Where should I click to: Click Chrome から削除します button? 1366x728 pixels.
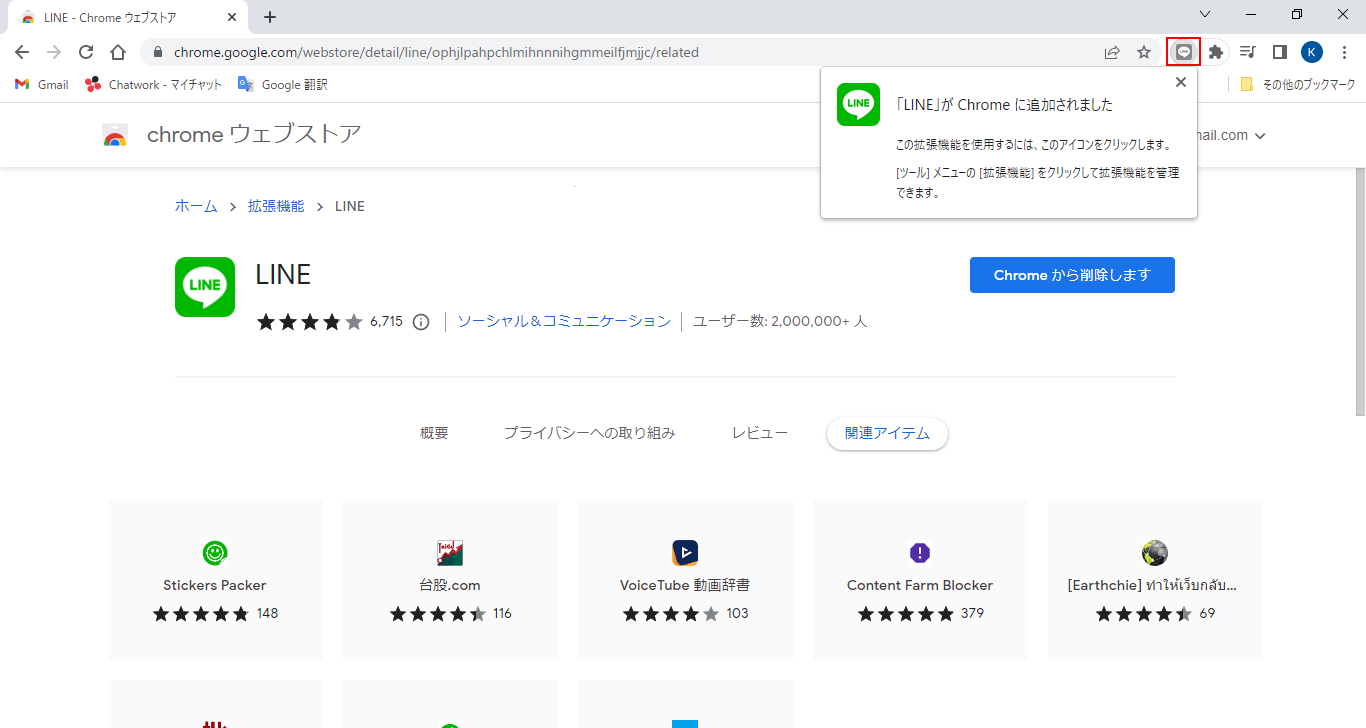pos(1072,275)
